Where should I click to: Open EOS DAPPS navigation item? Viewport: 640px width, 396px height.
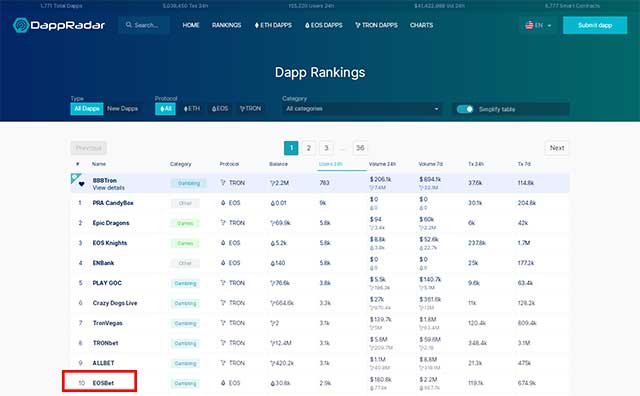(x=323, y=25)
